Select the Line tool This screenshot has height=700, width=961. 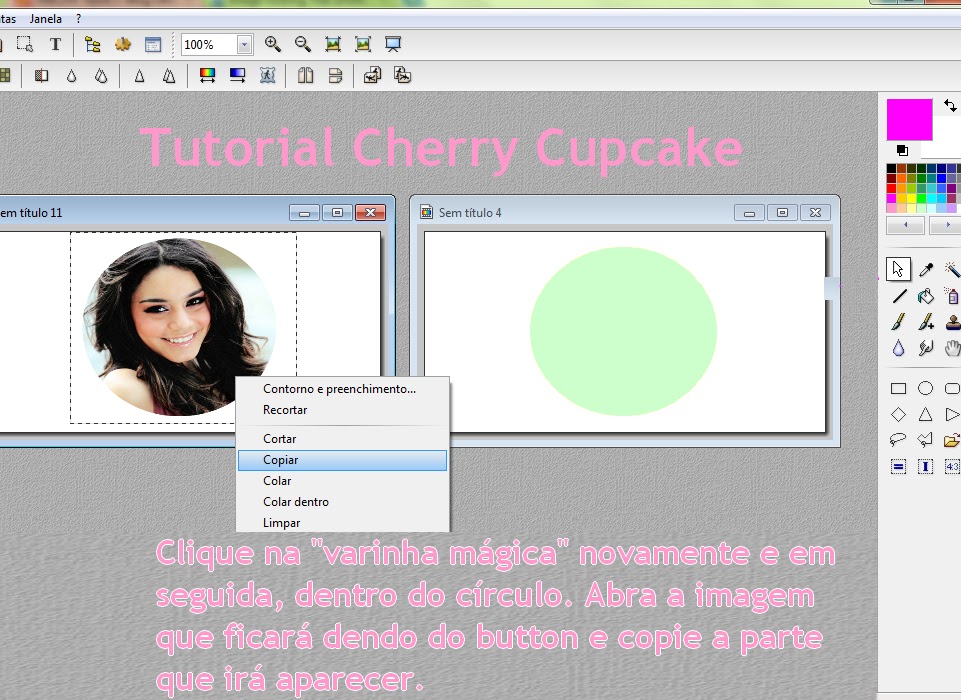coord(898,296)
